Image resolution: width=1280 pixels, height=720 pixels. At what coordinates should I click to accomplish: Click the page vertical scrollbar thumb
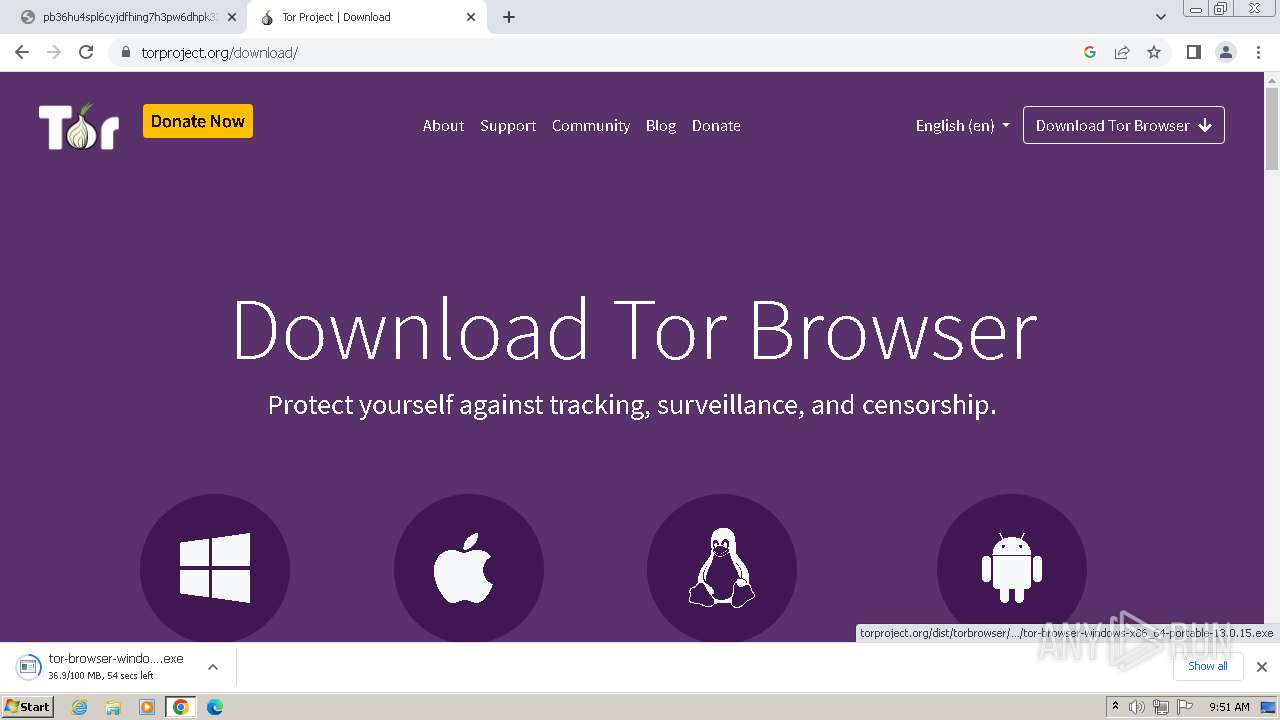1272,129
